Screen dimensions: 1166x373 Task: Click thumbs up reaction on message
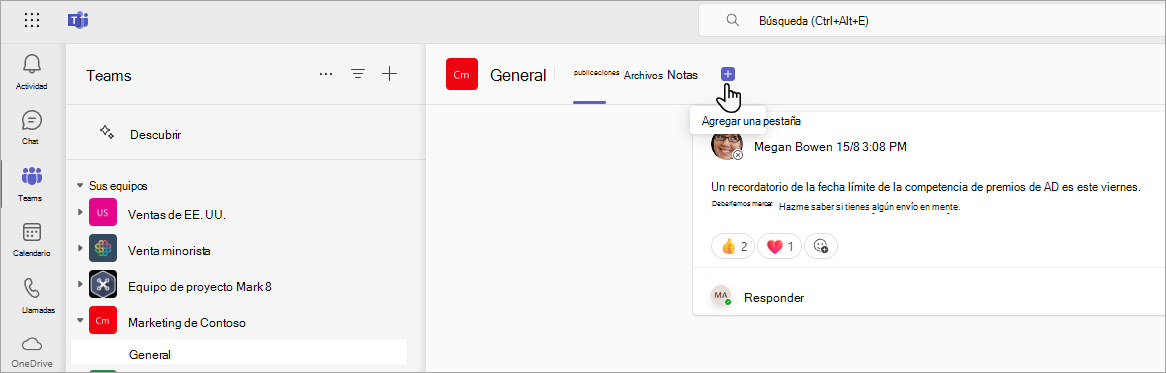click(x=734, y=246)
